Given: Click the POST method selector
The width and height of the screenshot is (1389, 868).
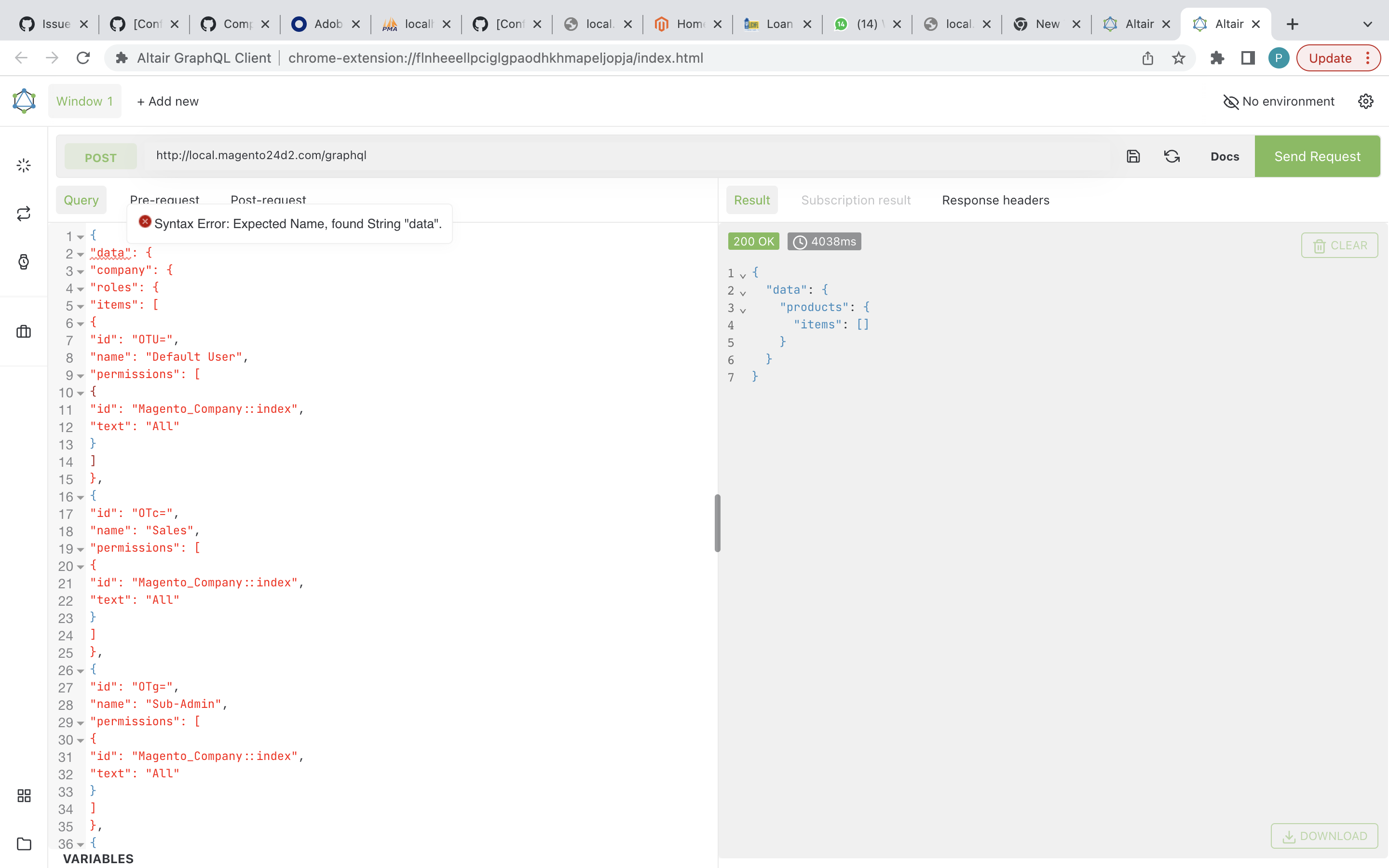Looking at the screenshot, I should coord(100,157).
